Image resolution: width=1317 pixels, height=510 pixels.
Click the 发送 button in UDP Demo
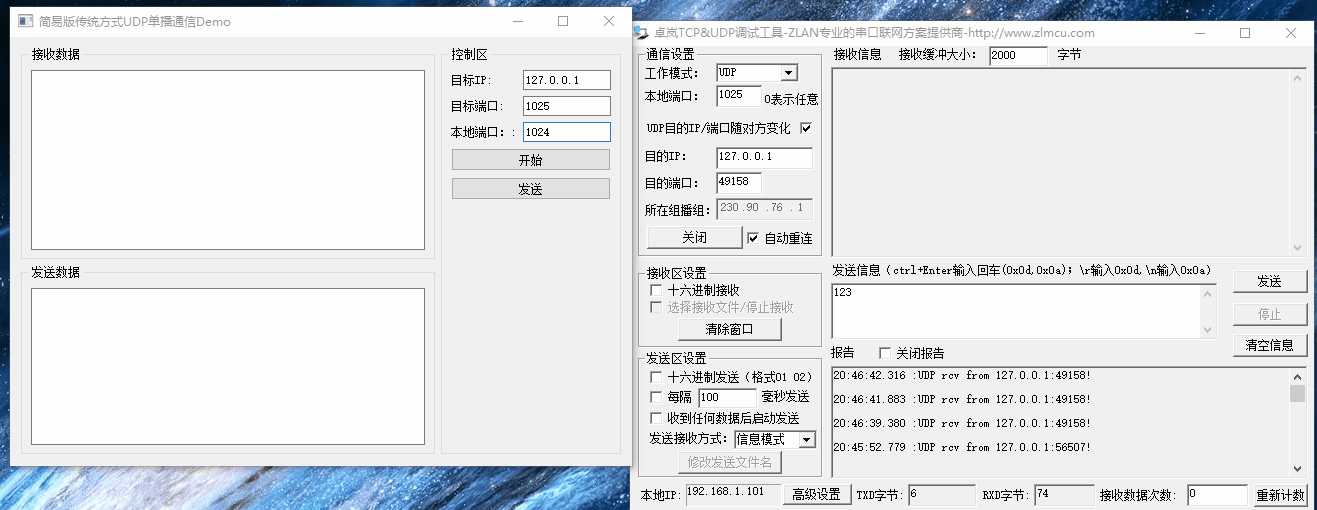[530, 189]
